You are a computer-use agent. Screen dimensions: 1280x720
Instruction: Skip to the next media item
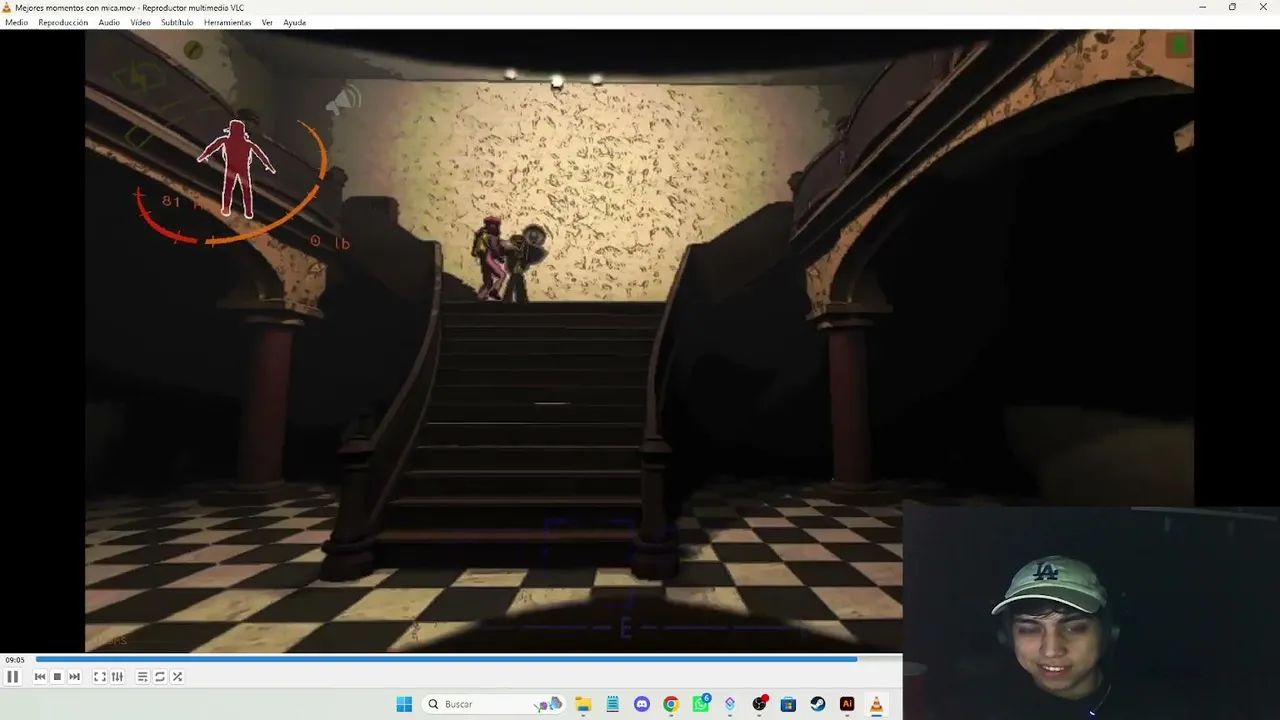tap(74, 677)
